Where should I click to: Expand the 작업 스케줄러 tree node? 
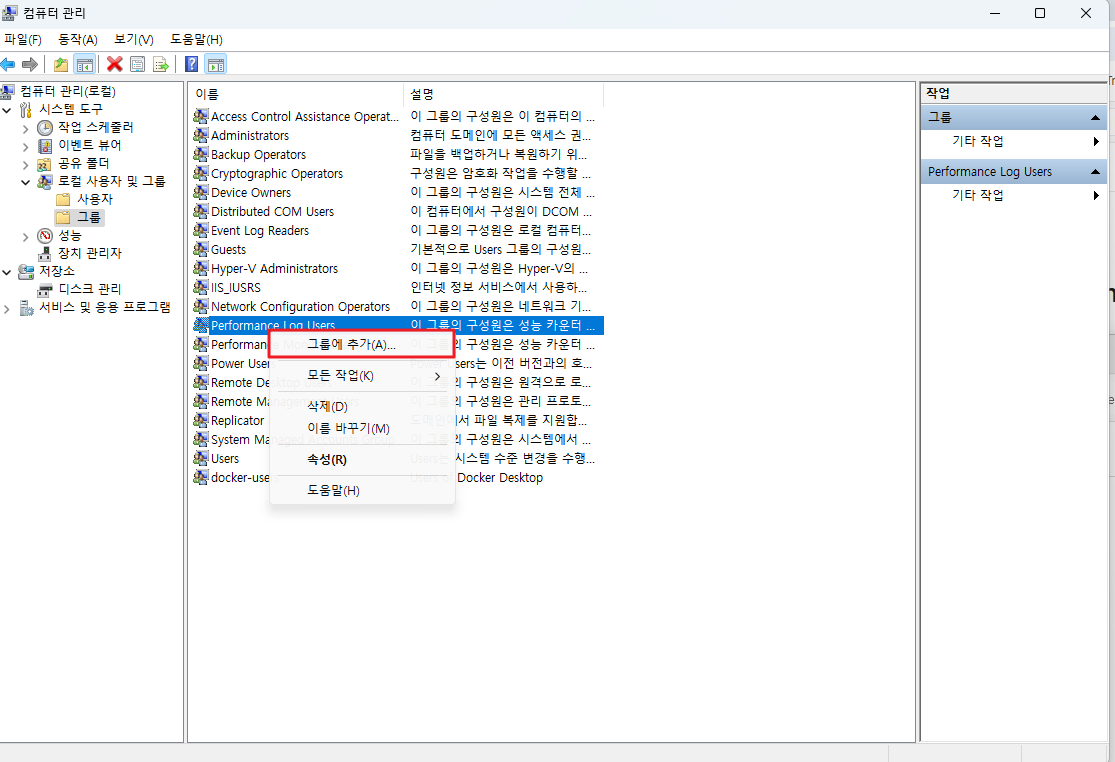26,128
